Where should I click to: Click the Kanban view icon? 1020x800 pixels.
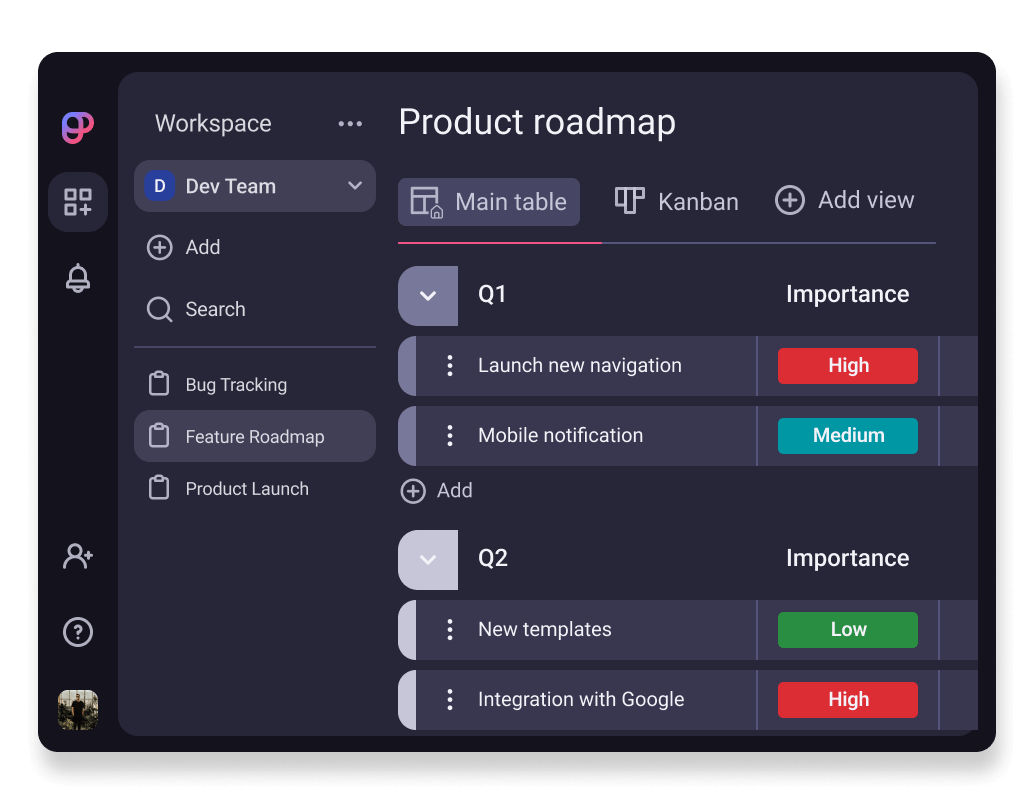tap(628, 200)
